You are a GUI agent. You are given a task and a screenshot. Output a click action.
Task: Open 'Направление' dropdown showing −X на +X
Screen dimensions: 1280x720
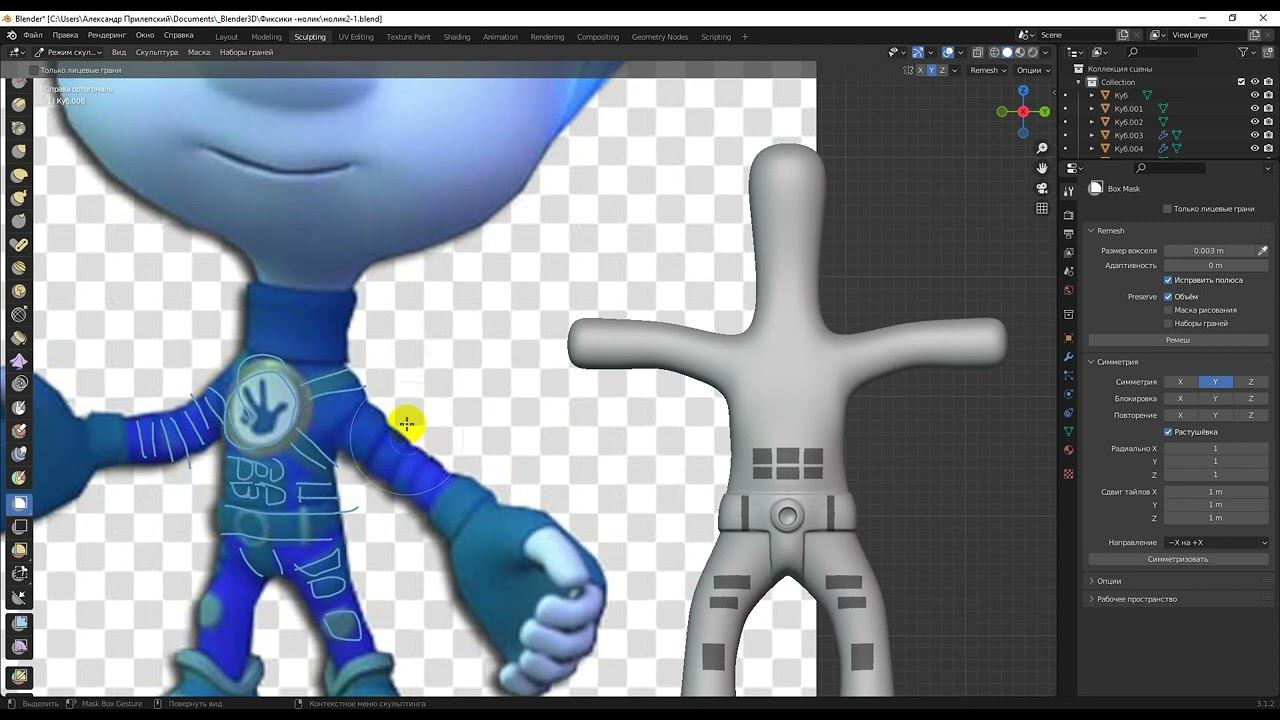click(x=1216, y=543)
